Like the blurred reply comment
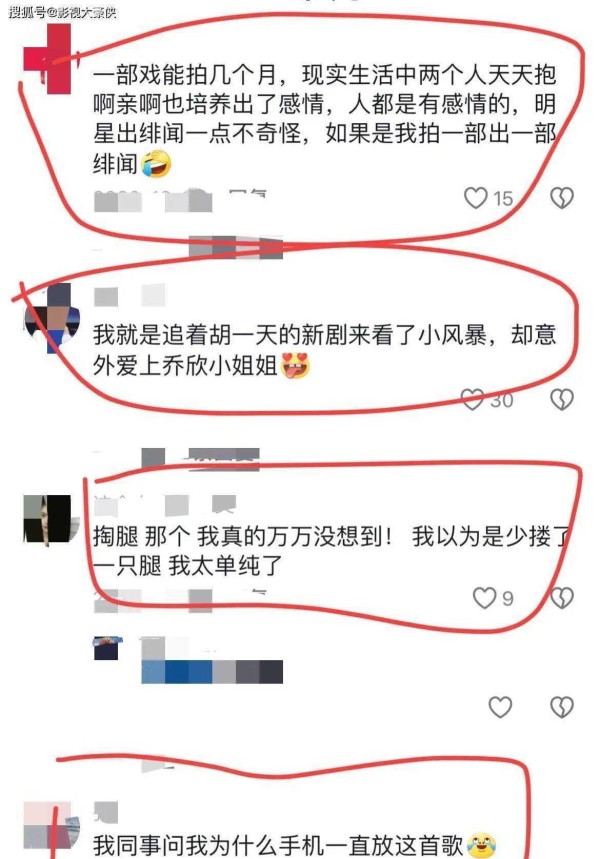This screenshot has width=600, height=859. (x=500, y=707)
